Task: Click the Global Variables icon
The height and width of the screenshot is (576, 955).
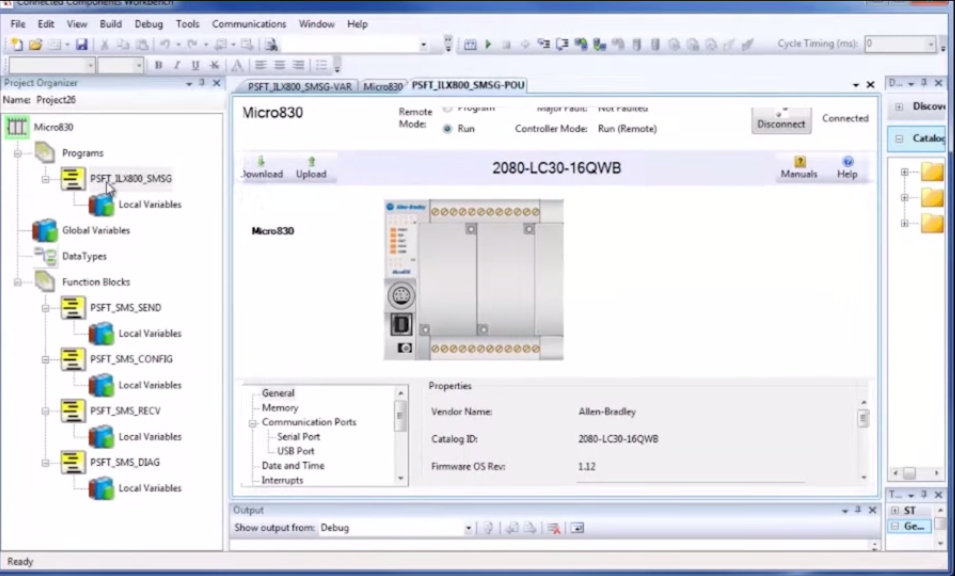Action: click(44, 230)
